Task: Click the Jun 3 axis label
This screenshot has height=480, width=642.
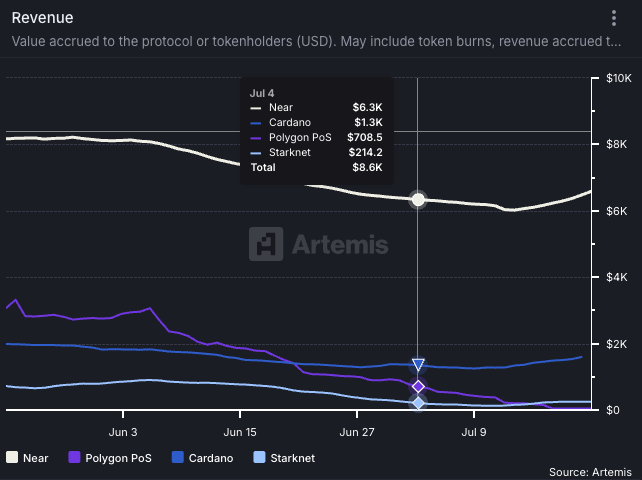Action: (123, 432)
